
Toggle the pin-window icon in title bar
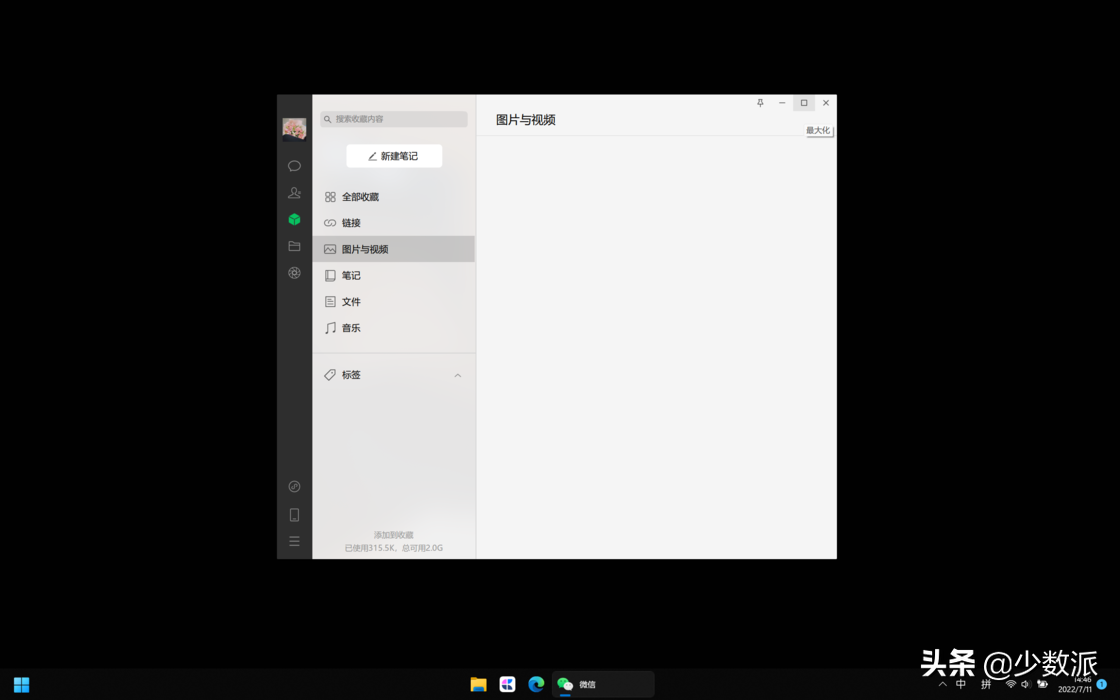[760, 103]
